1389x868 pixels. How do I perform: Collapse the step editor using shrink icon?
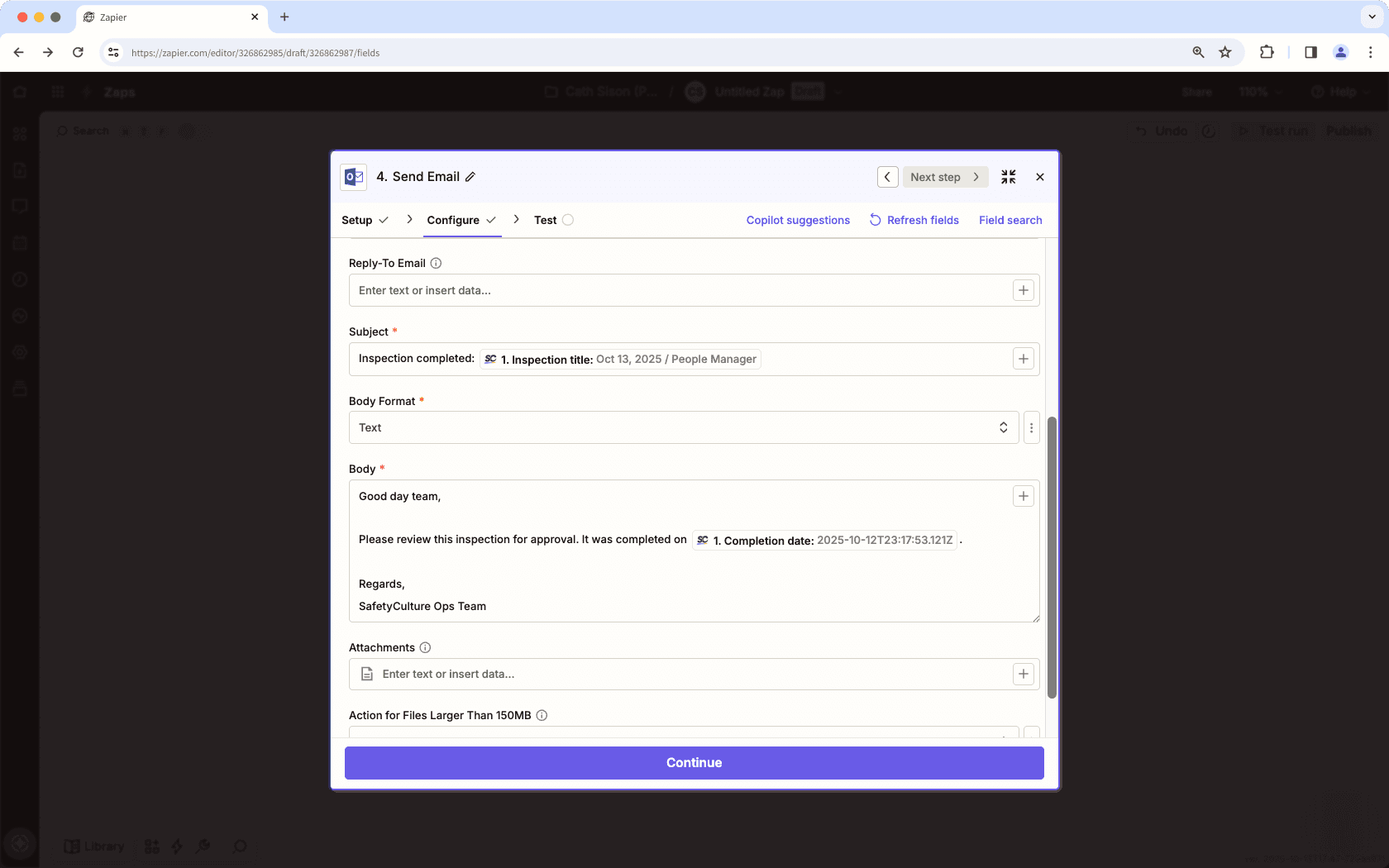[x=1008, y=176]
